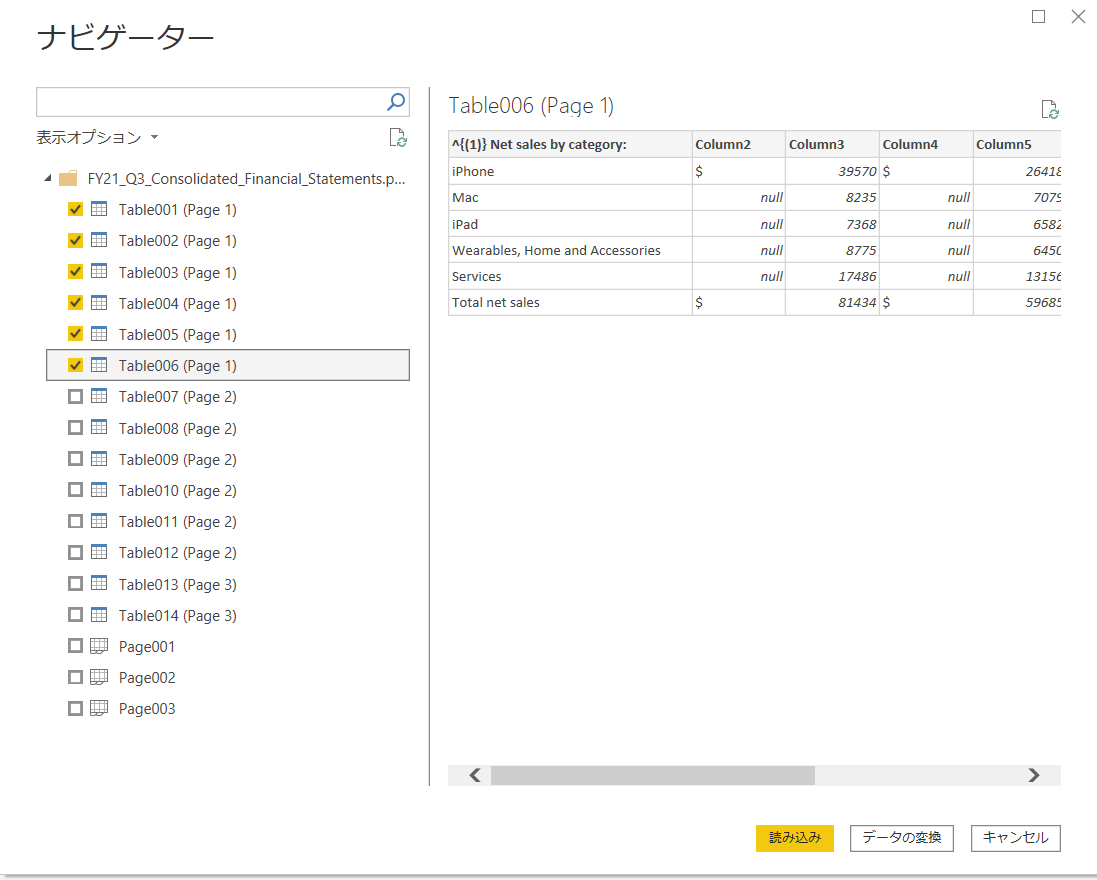Uncheck the Table006 (Page 1) checkbox
Screen dimensions: 1097x880
point(76,365)
